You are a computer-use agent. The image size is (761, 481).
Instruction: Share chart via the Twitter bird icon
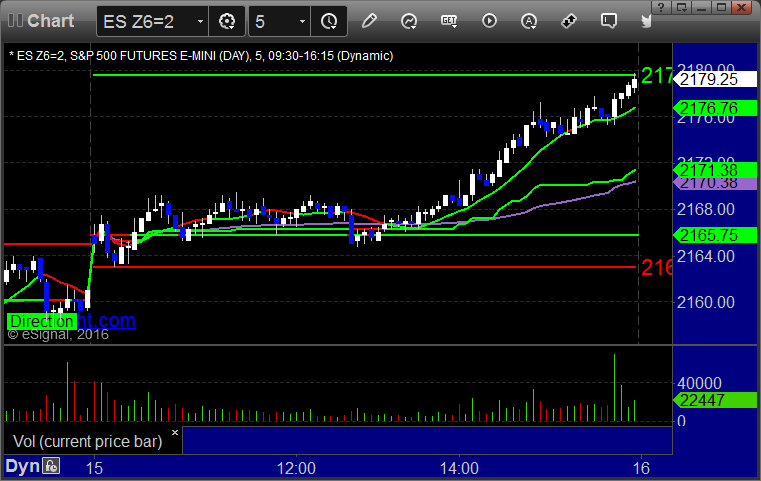click(646, 21)
